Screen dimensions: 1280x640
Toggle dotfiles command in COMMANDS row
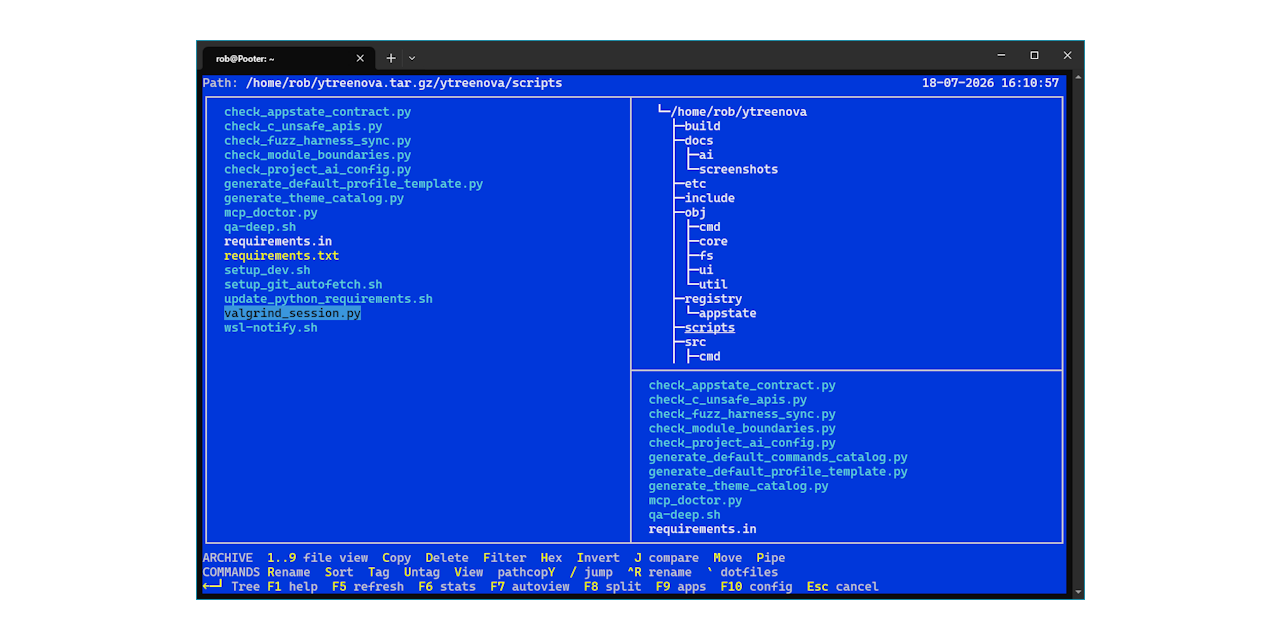[742, 573]
